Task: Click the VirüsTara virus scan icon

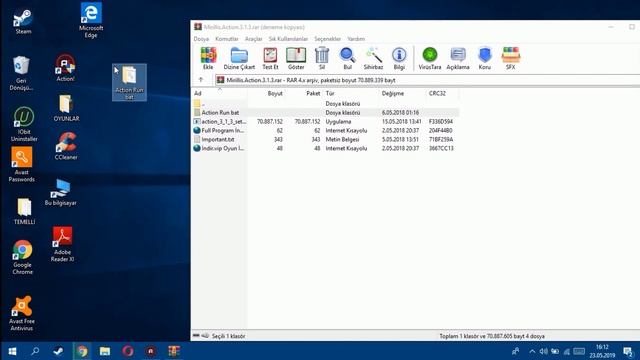Action: [430, 58]
